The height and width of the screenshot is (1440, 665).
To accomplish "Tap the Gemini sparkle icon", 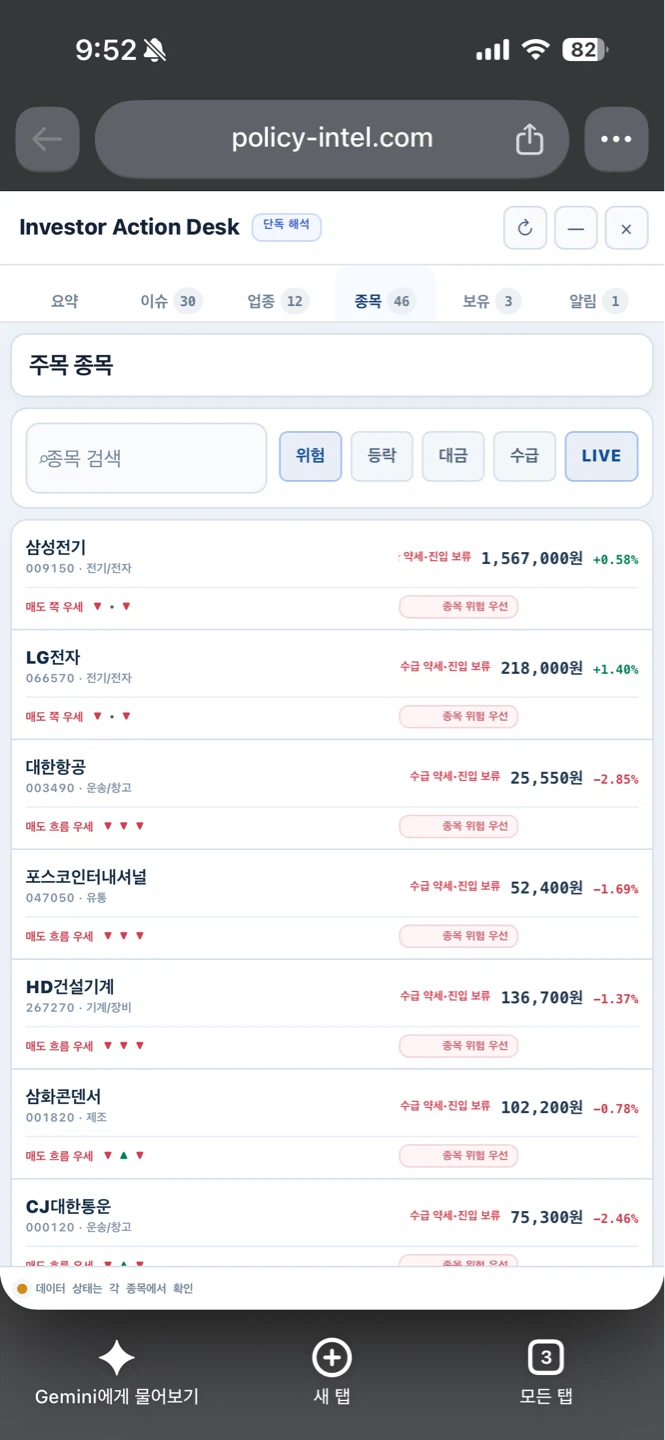I will (117, 1357).
